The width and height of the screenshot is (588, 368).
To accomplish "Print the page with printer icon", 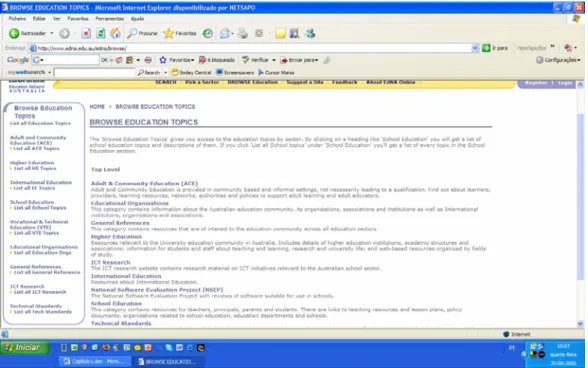I will click(x=243, y=33).
